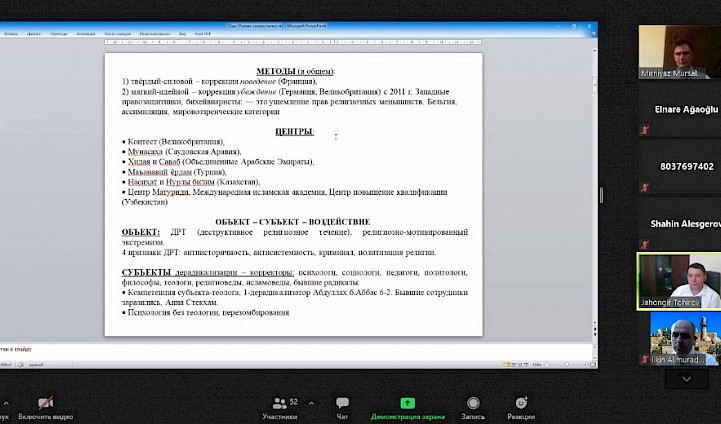Click the bullet Контест (Великобритания)
Image resolution: width=721 pixels, height=424 pixels.
(173, 142)
